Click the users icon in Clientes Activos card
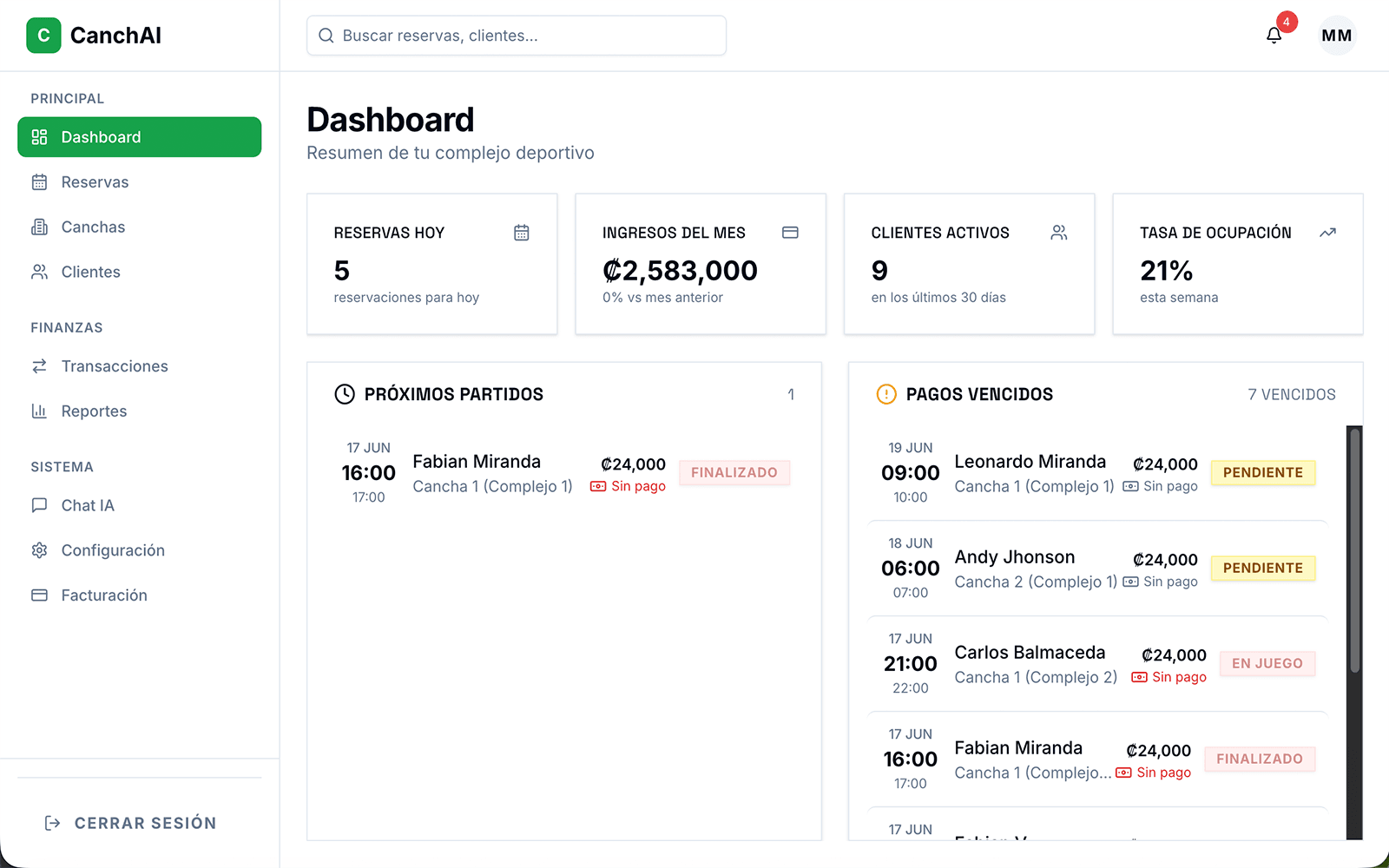This screenshot has width=1389, height=868. (1059, 233)
